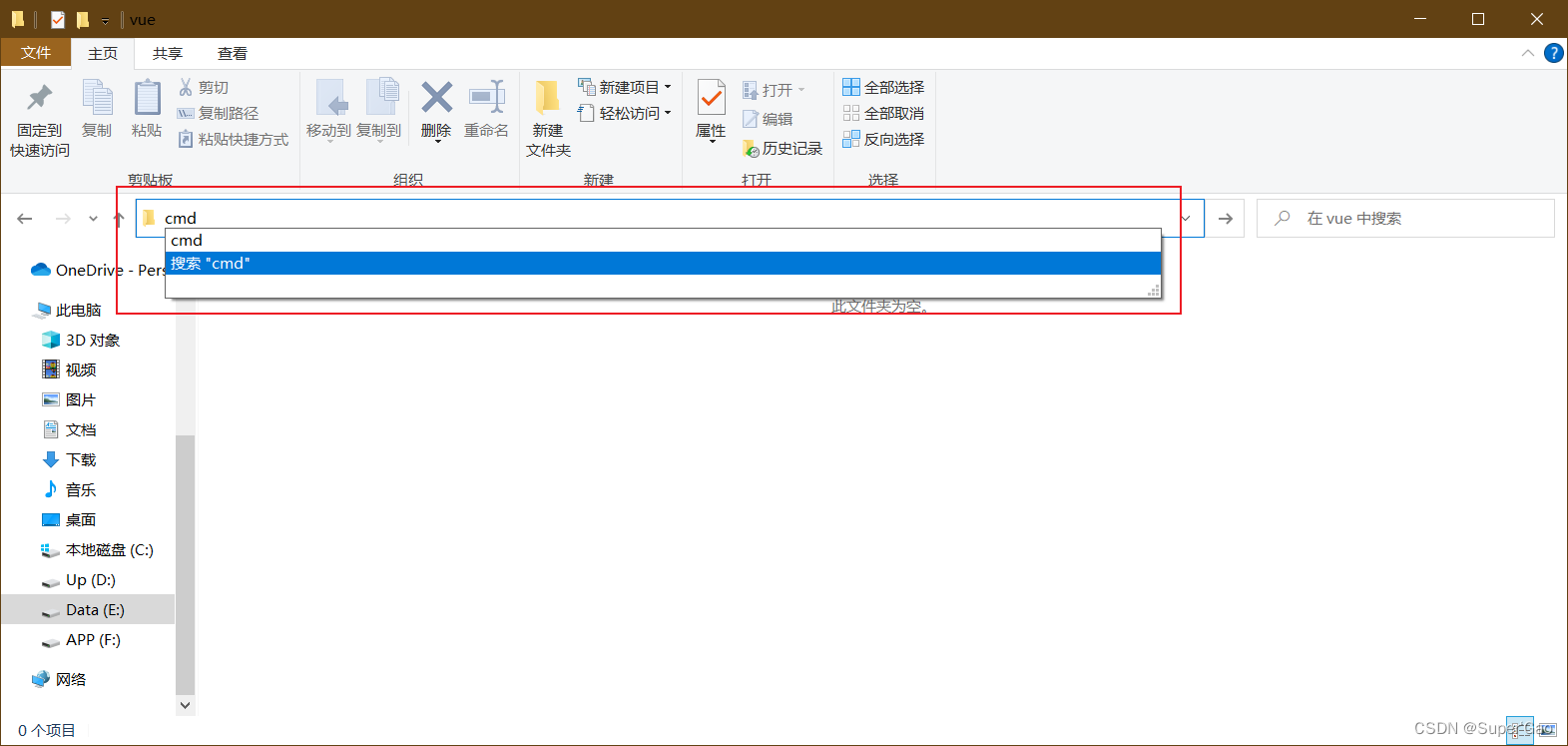Expand Open (打开) dropdown arrow

(800, 90)
